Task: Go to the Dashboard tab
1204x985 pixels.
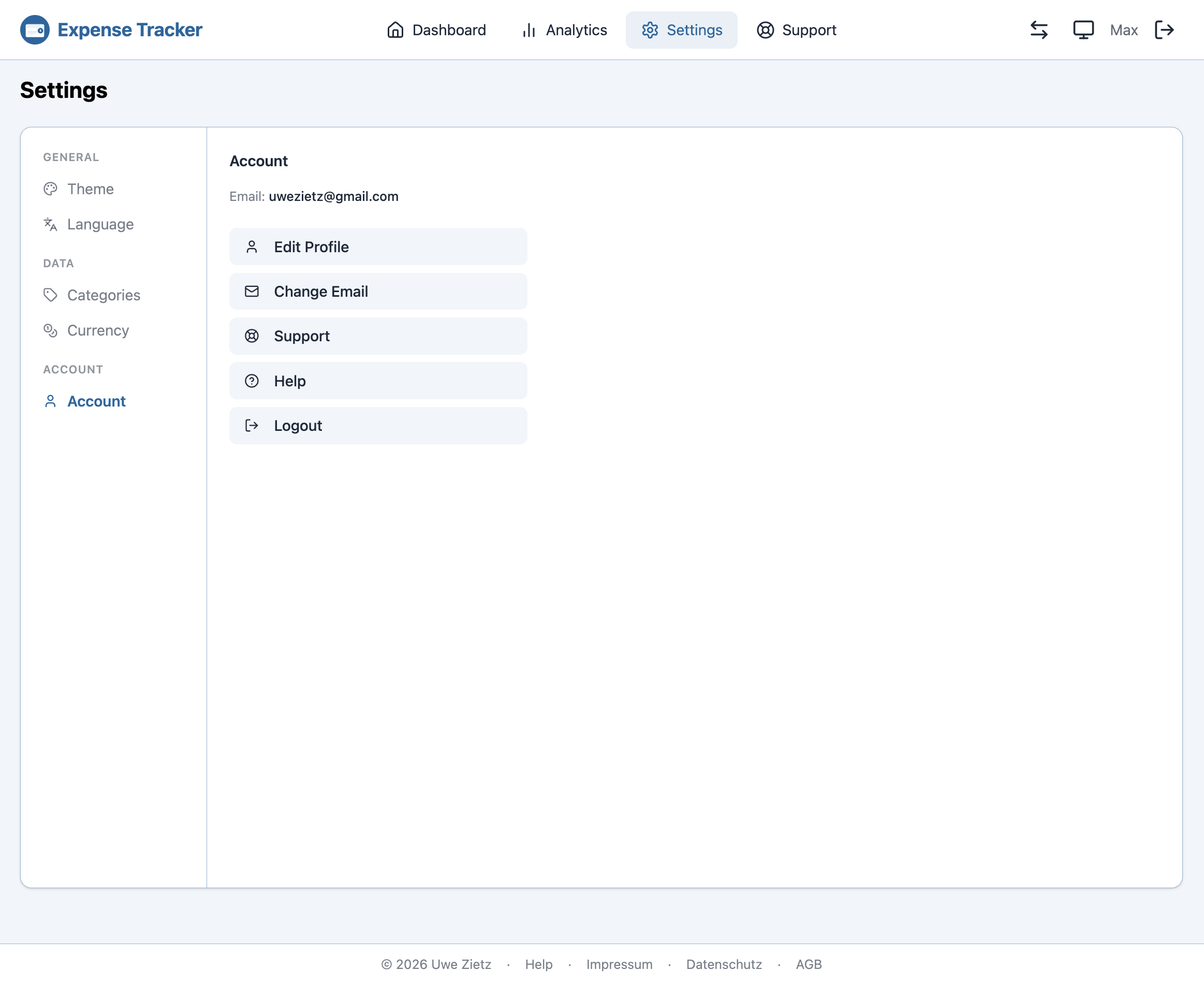Action: pos(436,30)
